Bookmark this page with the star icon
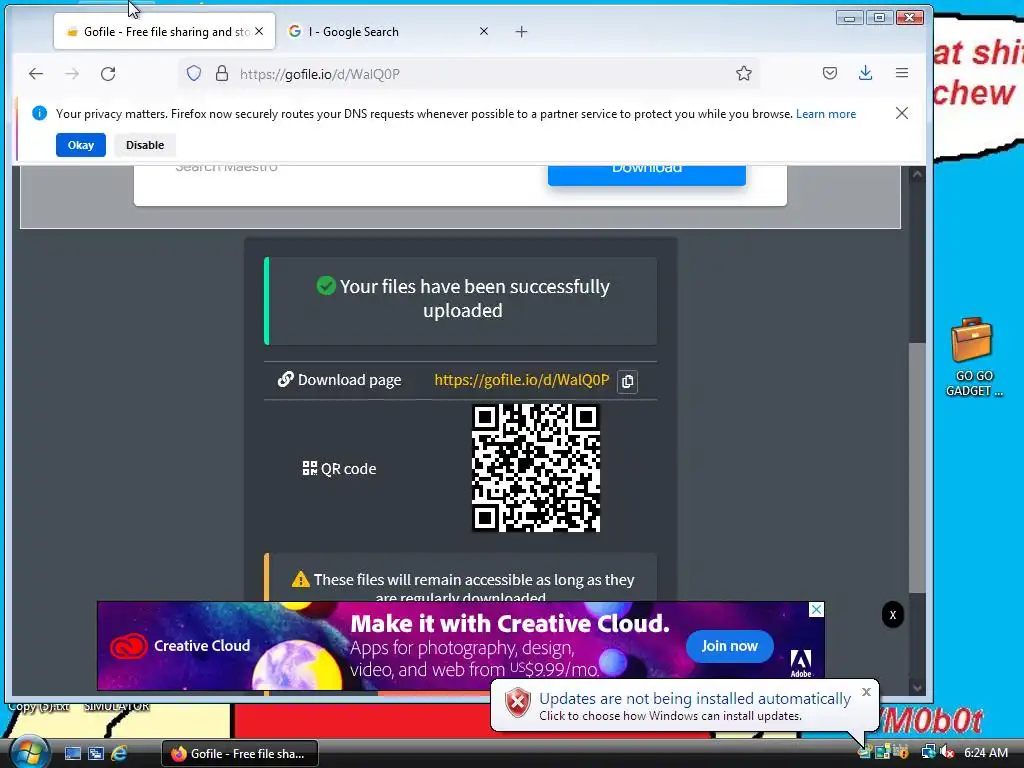1024x768 pixels. pos(744,73)
